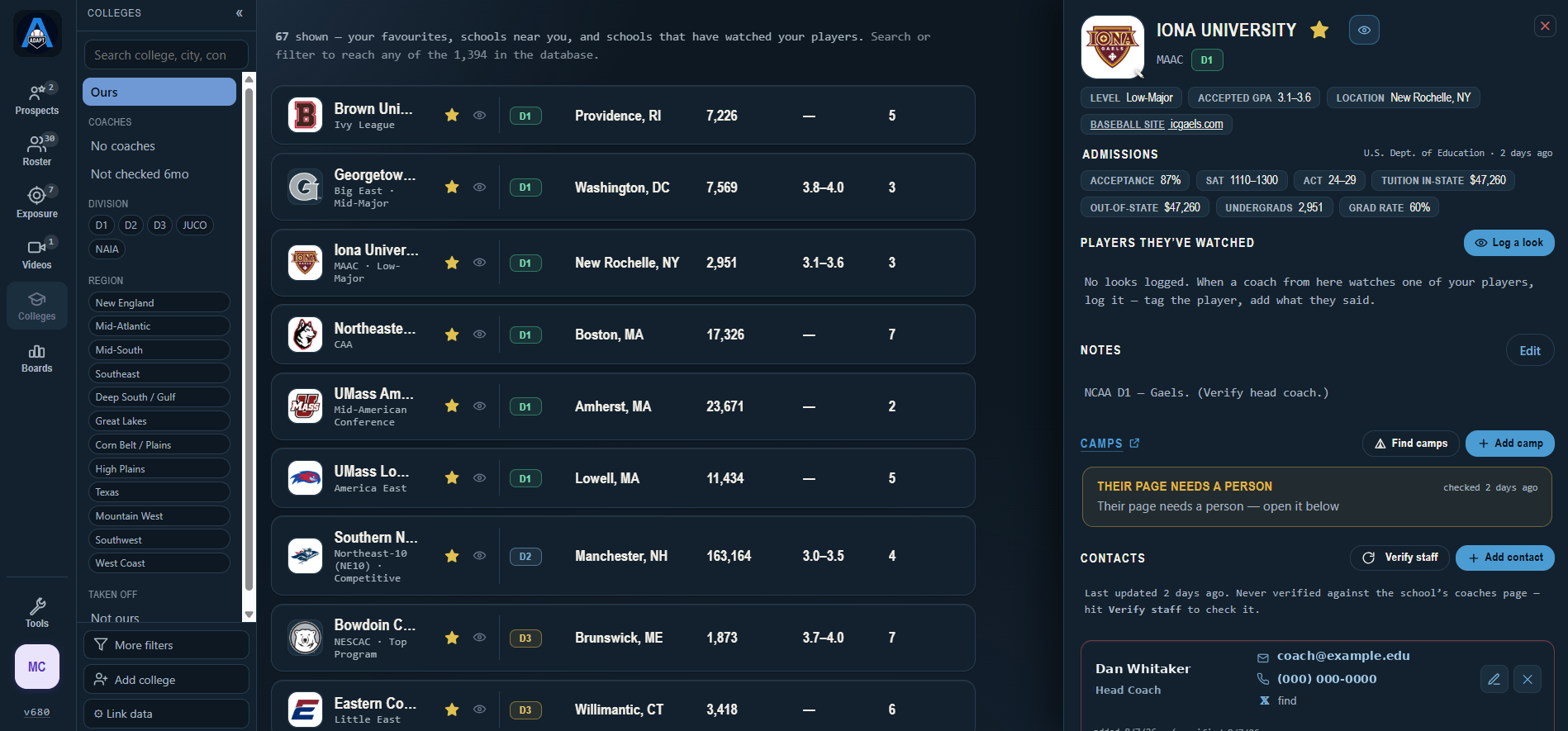The image size is (1568, 731).
Task: Unfavourite UMass Amherst star icon
Action: pyautogui.click(x=452, y=406)
